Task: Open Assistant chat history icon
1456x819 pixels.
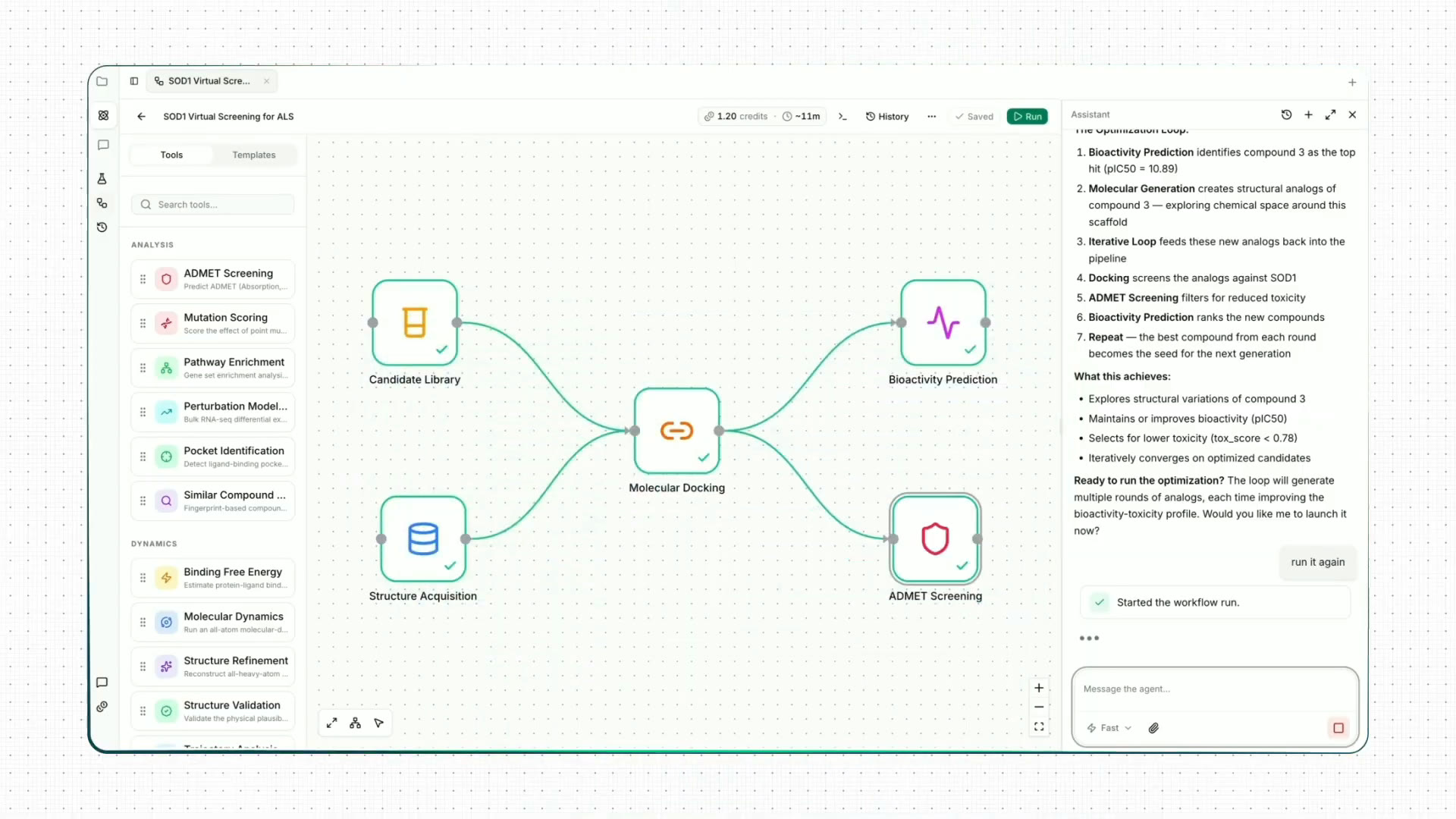Action: click(x=1286, y=115)
